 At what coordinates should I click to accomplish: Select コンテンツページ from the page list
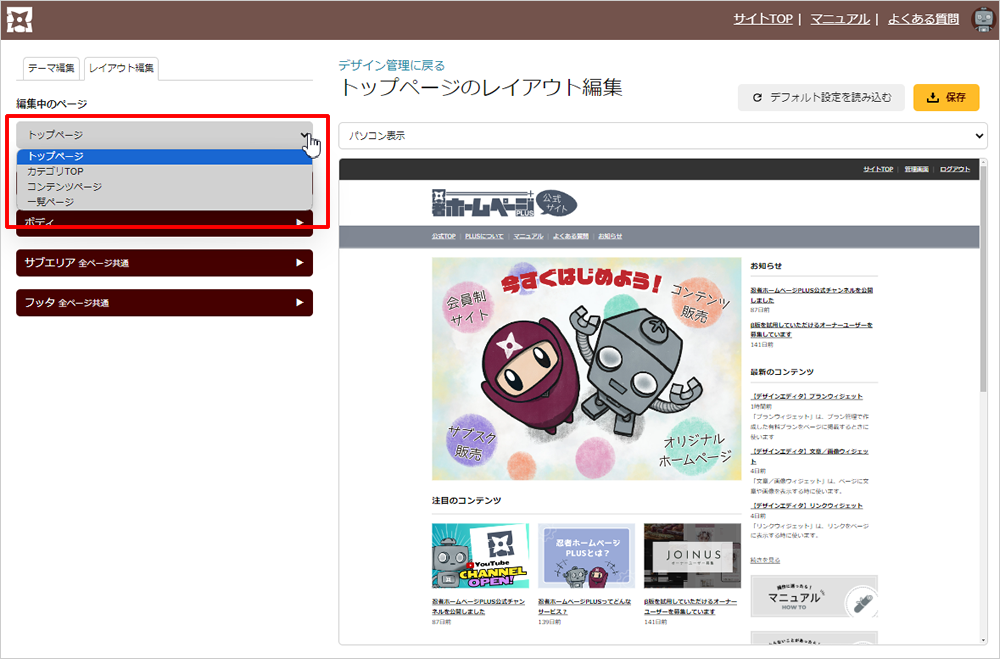64,187
